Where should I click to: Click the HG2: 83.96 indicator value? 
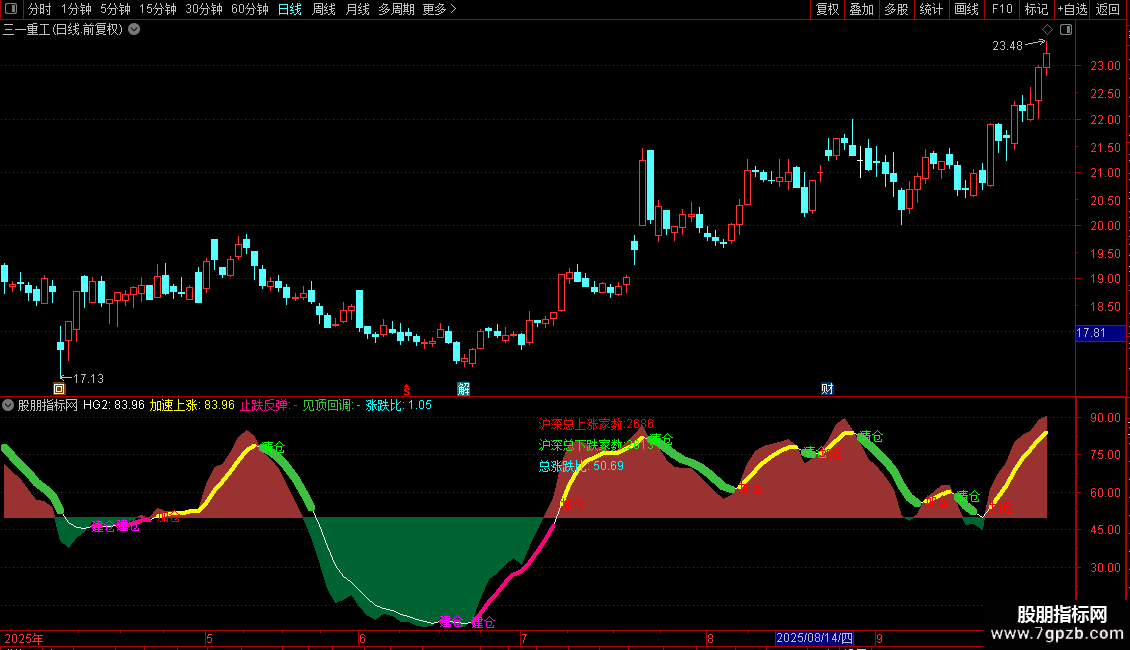[x=114, y=405]
